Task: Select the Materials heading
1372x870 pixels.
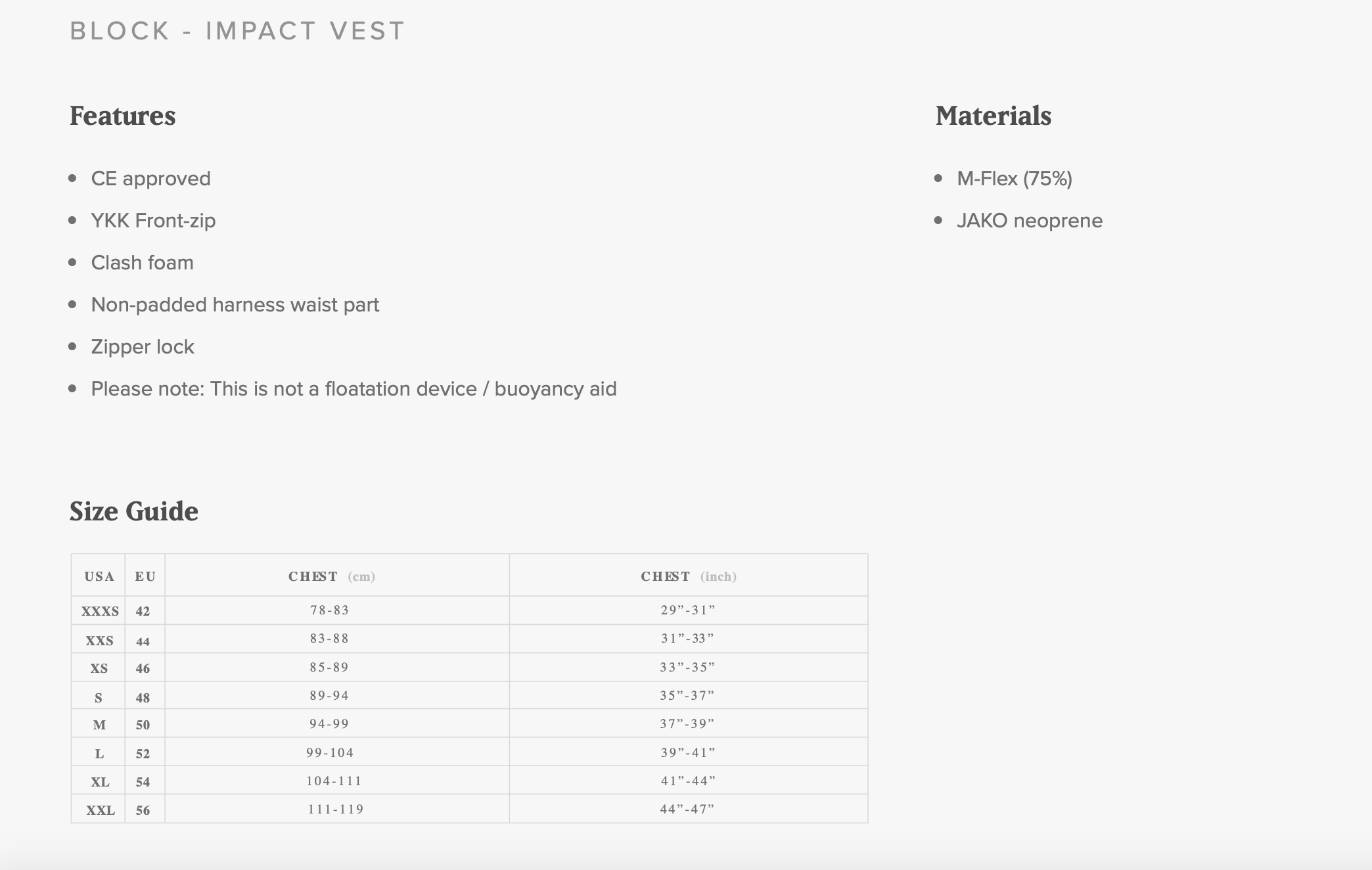Action: pos(994,116)
